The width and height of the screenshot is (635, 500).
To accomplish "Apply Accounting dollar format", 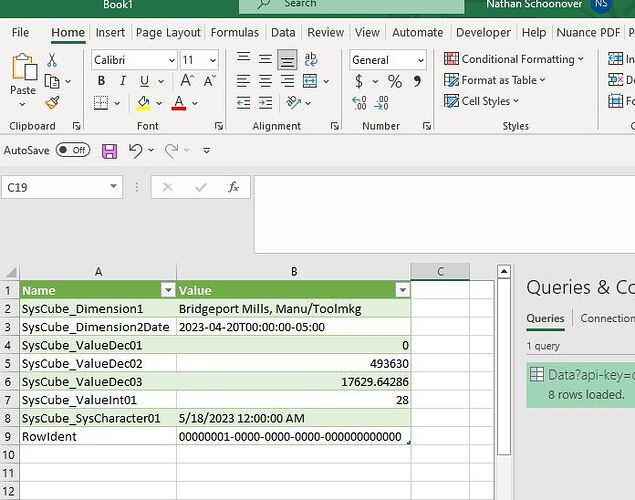I will [x=359, y=81].
